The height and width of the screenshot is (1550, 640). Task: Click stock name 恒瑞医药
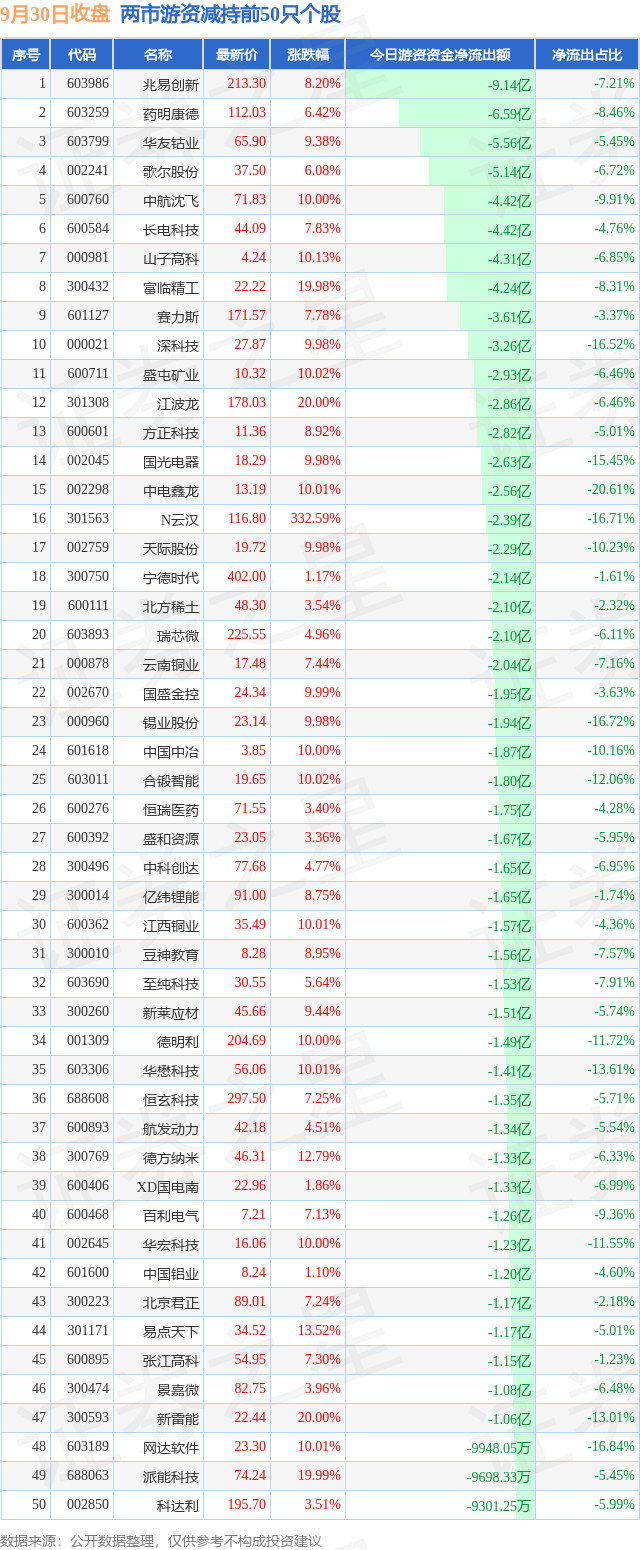171,810
